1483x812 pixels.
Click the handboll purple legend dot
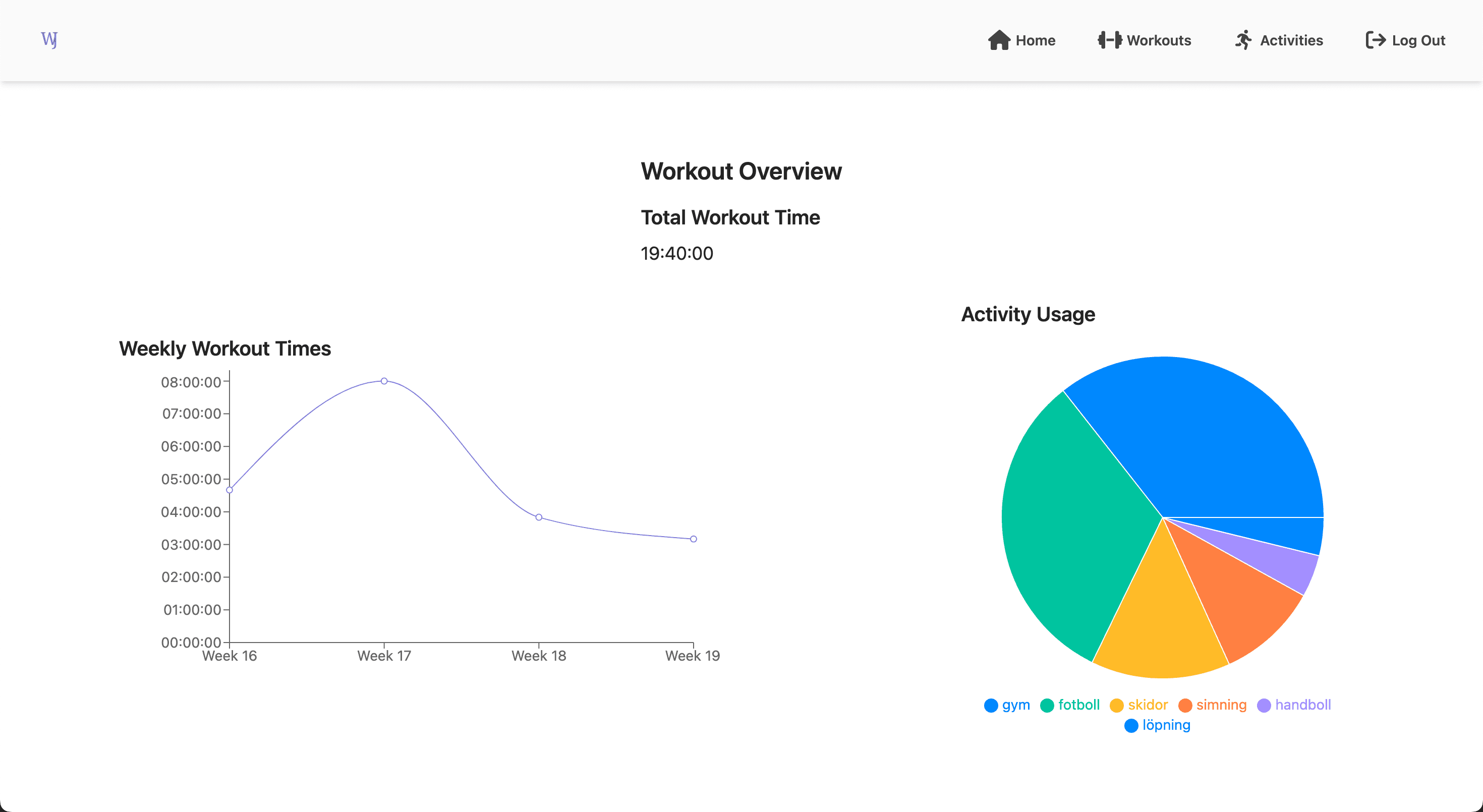[x=1264, y=706]
